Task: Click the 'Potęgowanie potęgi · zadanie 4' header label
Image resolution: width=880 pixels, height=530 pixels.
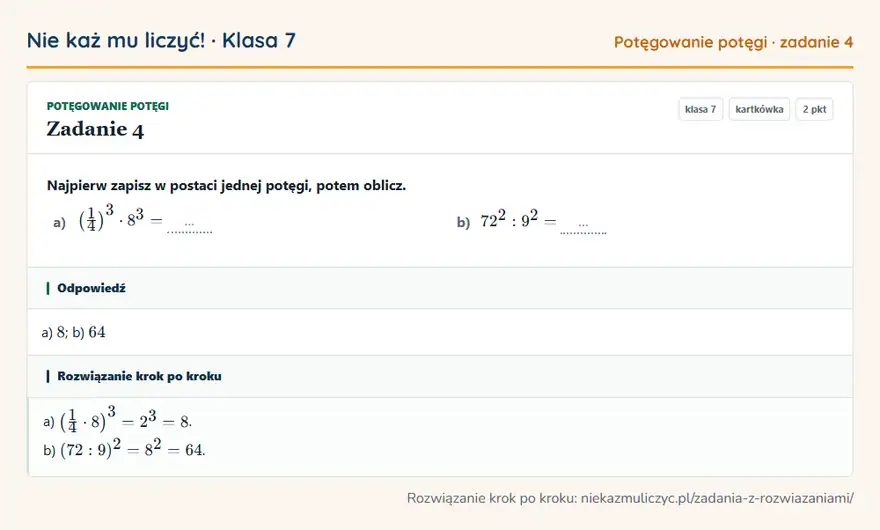Action: pyautogui.click(x=734, y=42)
